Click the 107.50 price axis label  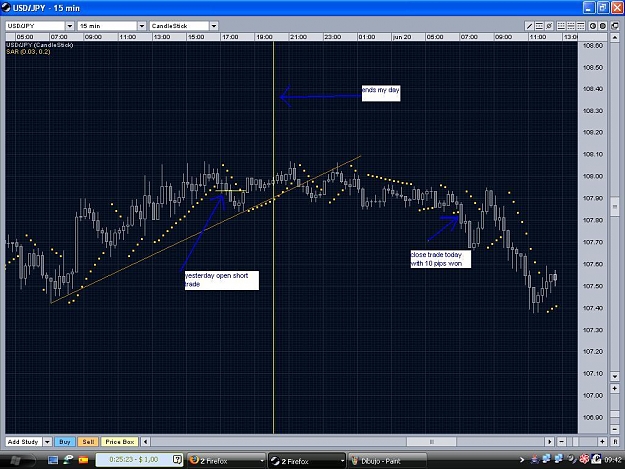593,286
